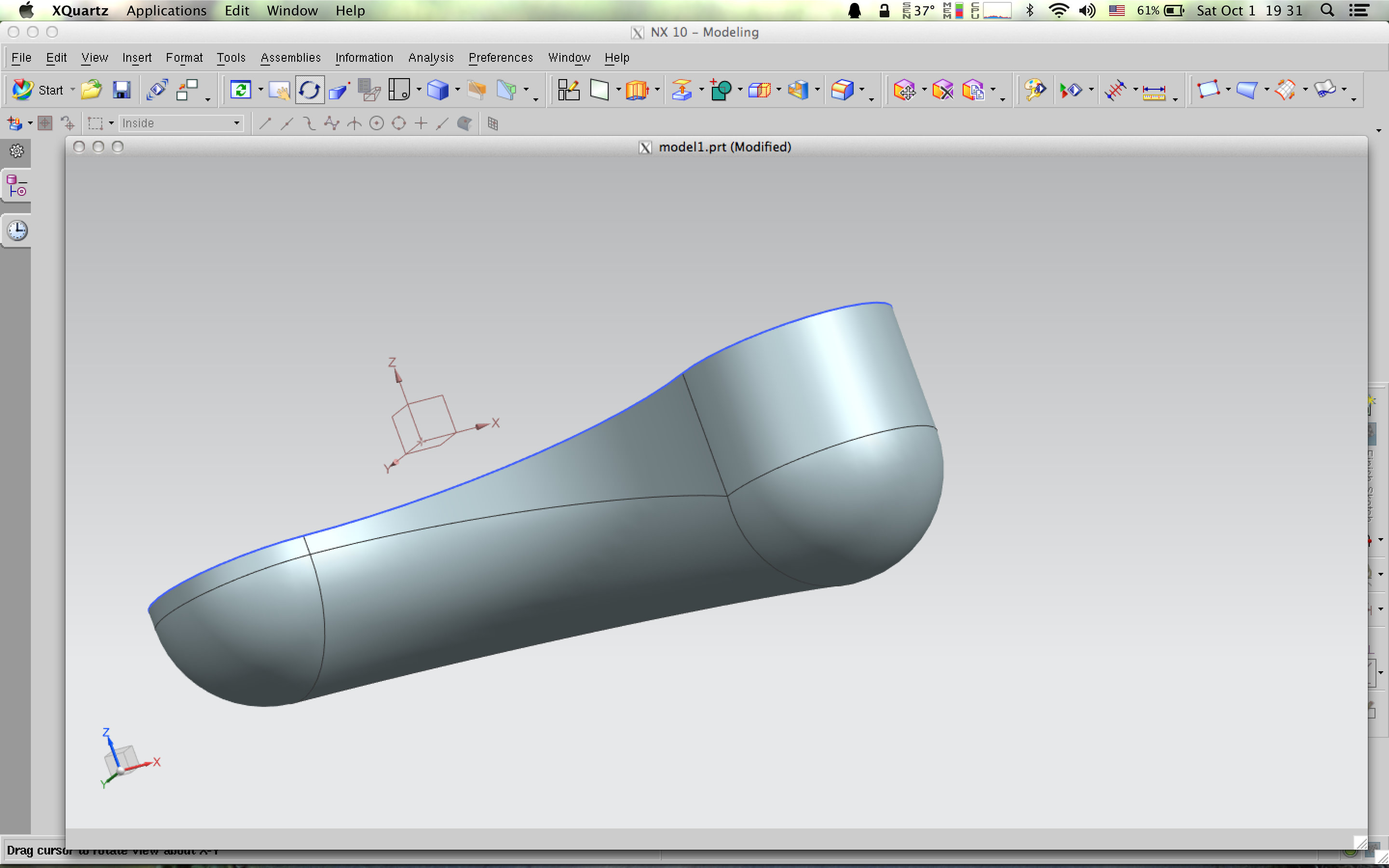Expand the Start button dropdown arrow

point(72,90)
